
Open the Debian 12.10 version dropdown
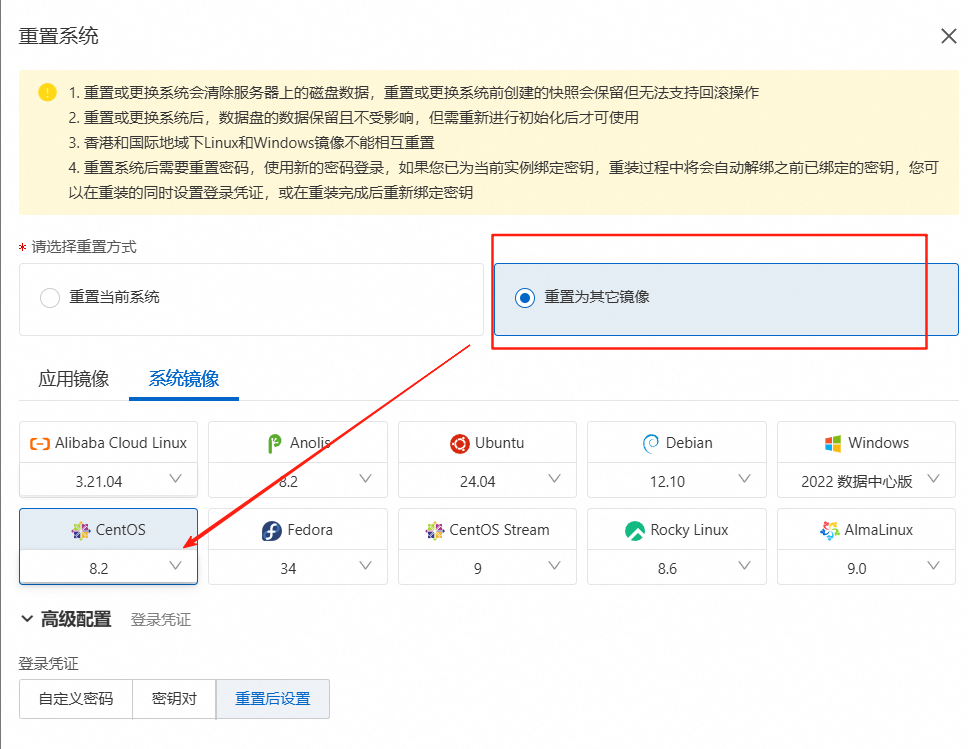[677, 480]
